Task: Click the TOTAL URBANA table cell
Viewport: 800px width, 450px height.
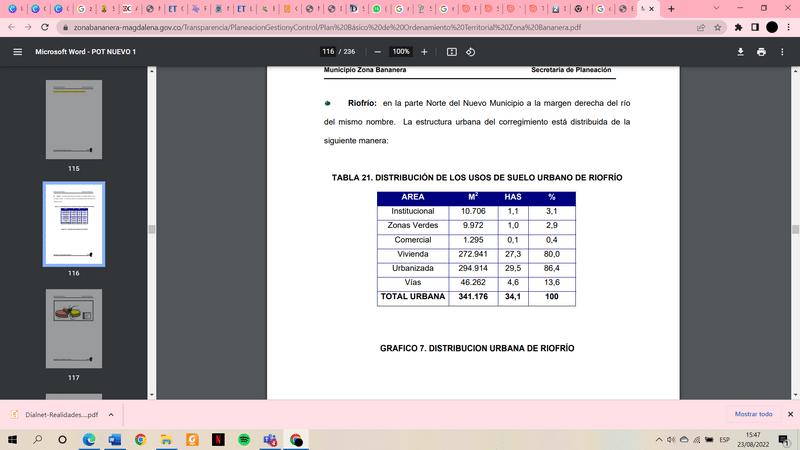Action: [x=413, y=296]
